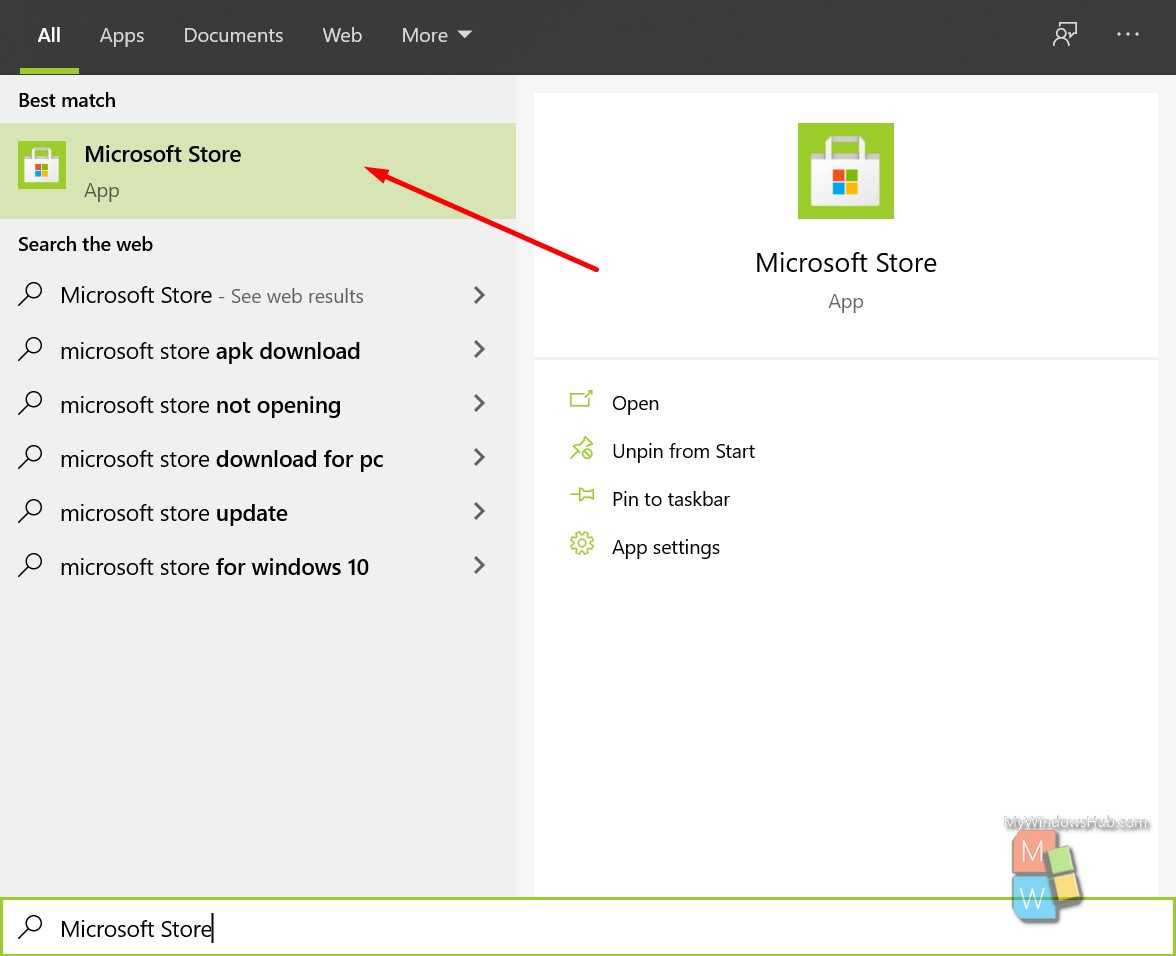Viewport: 1176px width, 956px height.
Task: Select the Web tab
Action: pyautogui.click(x=342, y=35)
